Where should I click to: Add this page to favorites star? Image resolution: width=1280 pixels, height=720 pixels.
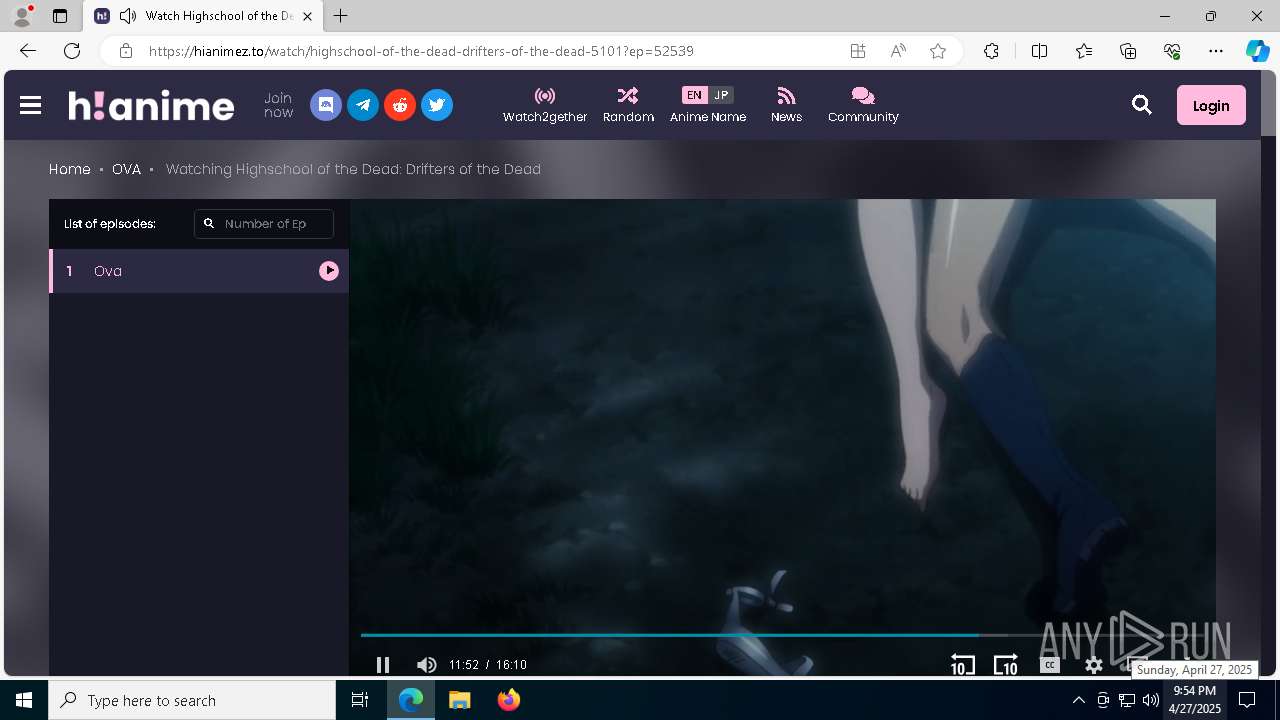click(x=938, y=51)
